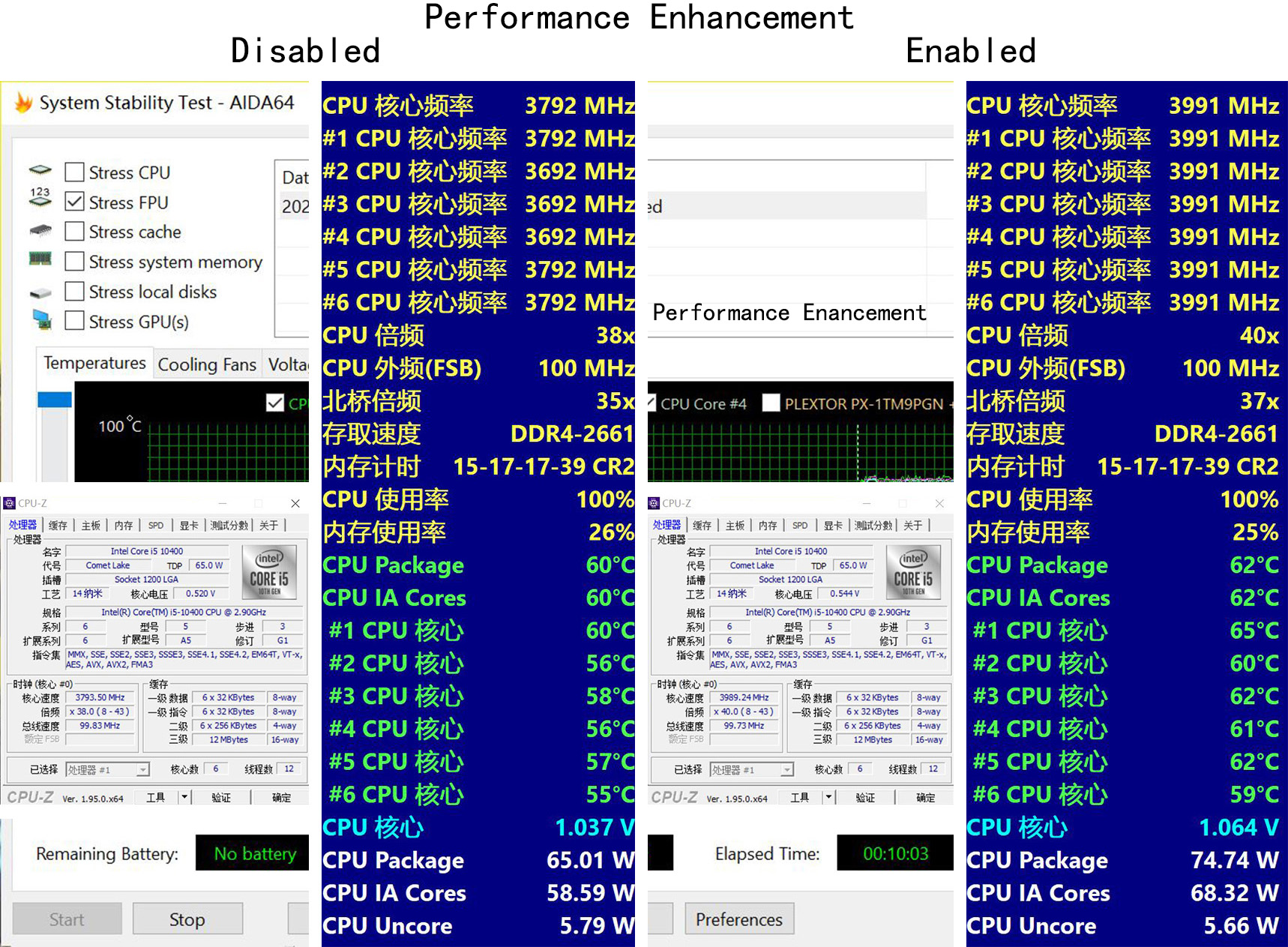Click the 0.520 V core voltage field
Image resolution: width=1288 pixels, height=947 pixels.
(200, 593)
